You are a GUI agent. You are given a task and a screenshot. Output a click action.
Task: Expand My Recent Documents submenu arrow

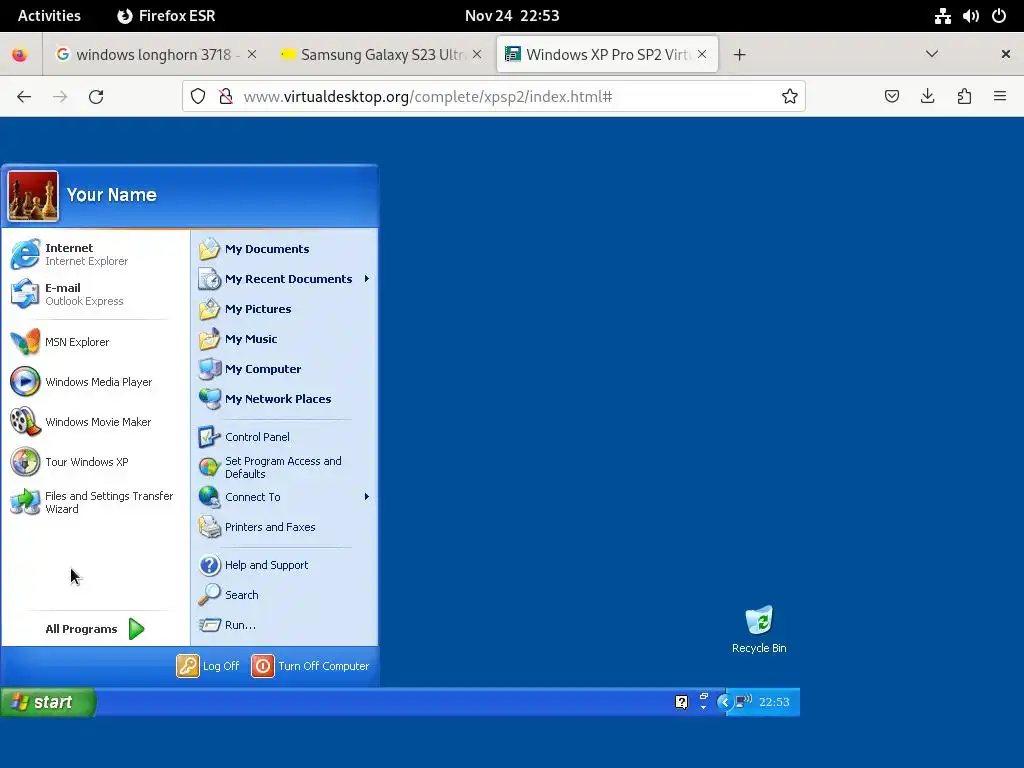click(366, 279)
